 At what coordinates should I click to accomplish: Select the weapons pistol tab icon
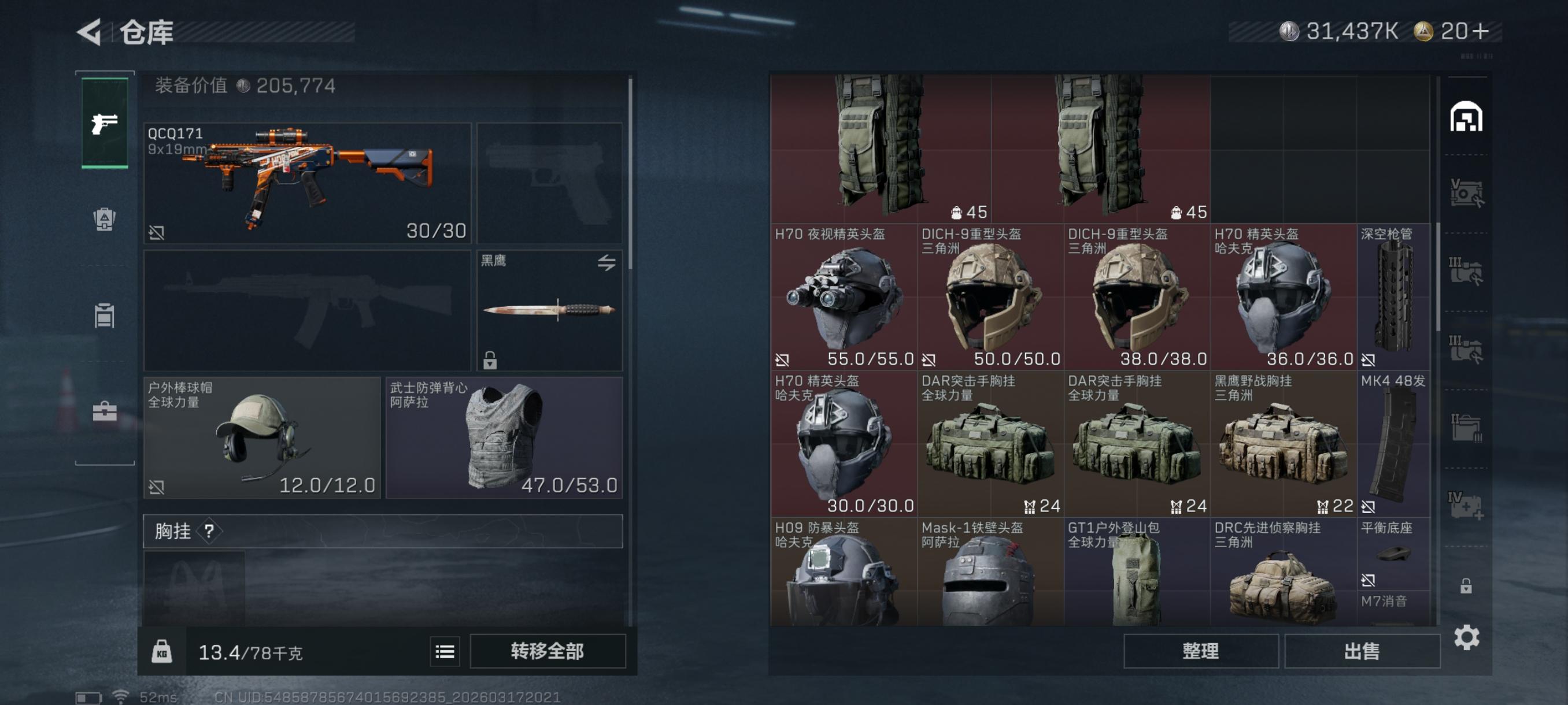[x=105, y=123]
